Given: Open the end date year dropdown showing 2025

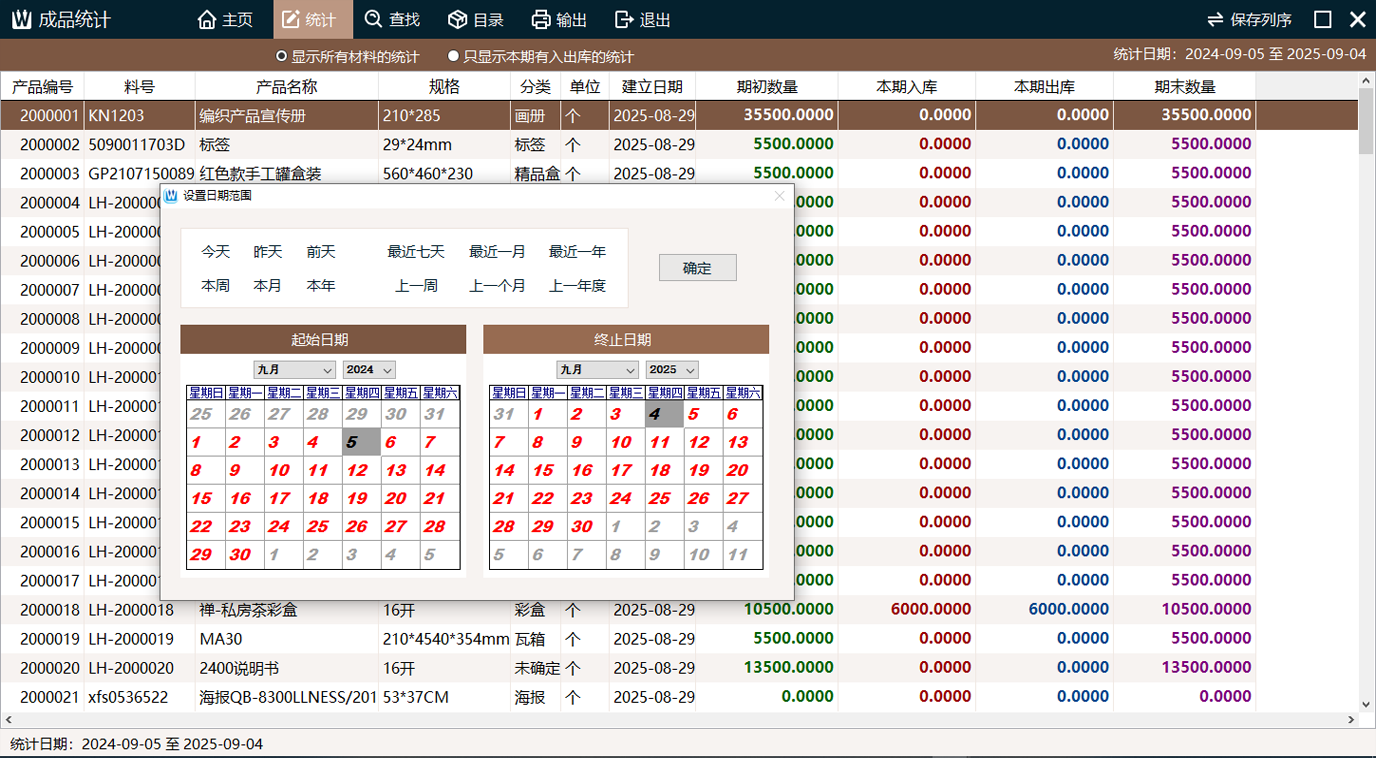Looking at the screenshot, I should pyautogui.click(x=672, y=369).
